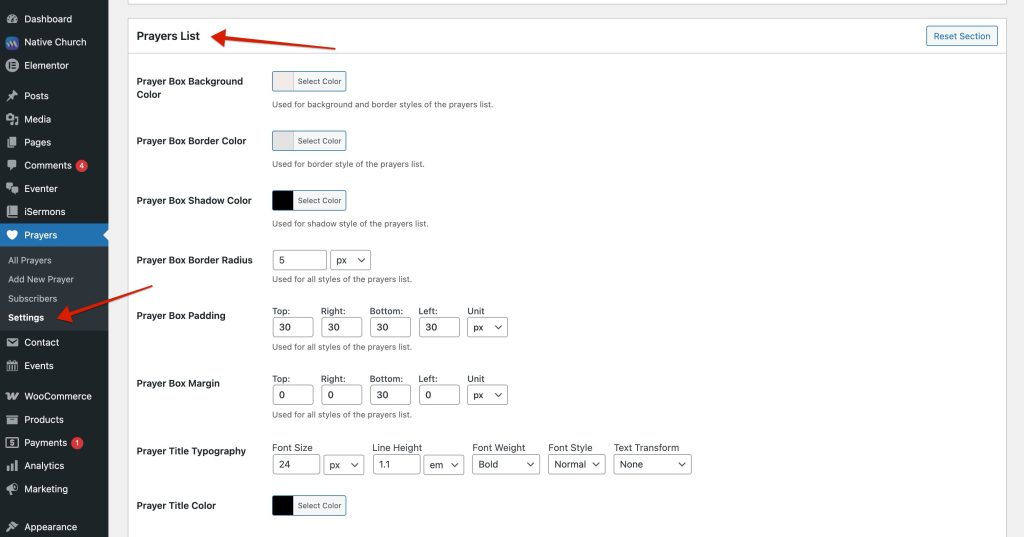Open WooCommerce via its sidebar icon
Screen dimensions: 1024x537
point(12,396)
